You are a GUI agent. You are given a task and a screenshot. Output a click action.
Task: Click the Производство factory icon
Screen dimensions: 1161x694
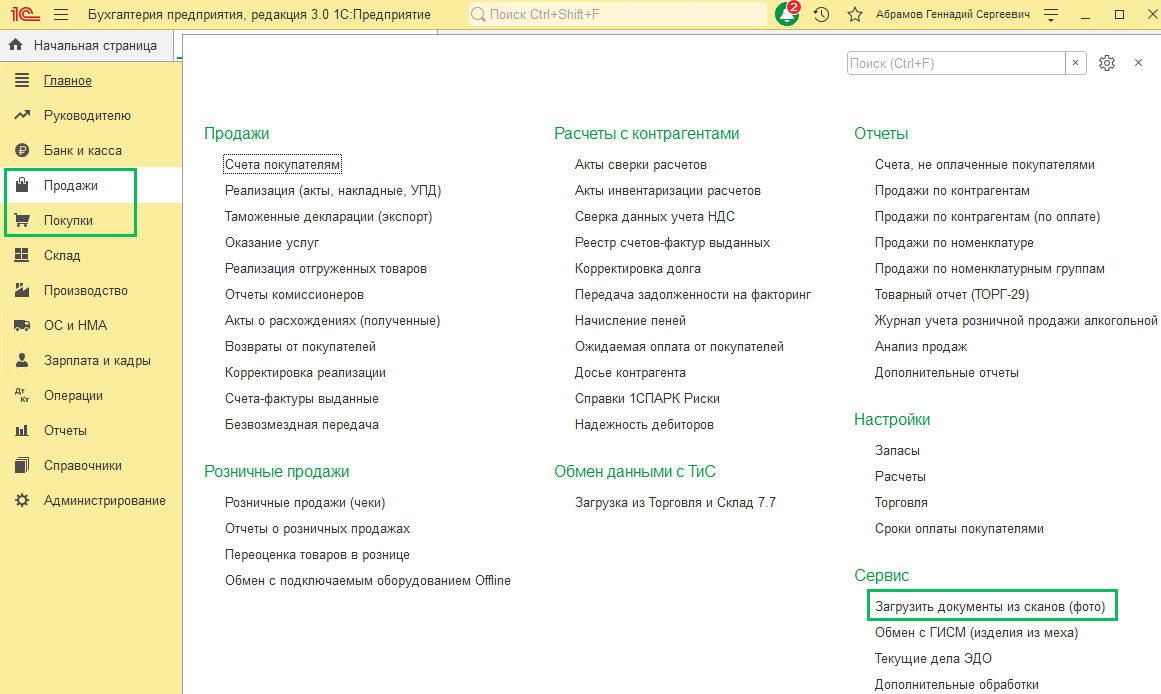click(x=22, y=290)
